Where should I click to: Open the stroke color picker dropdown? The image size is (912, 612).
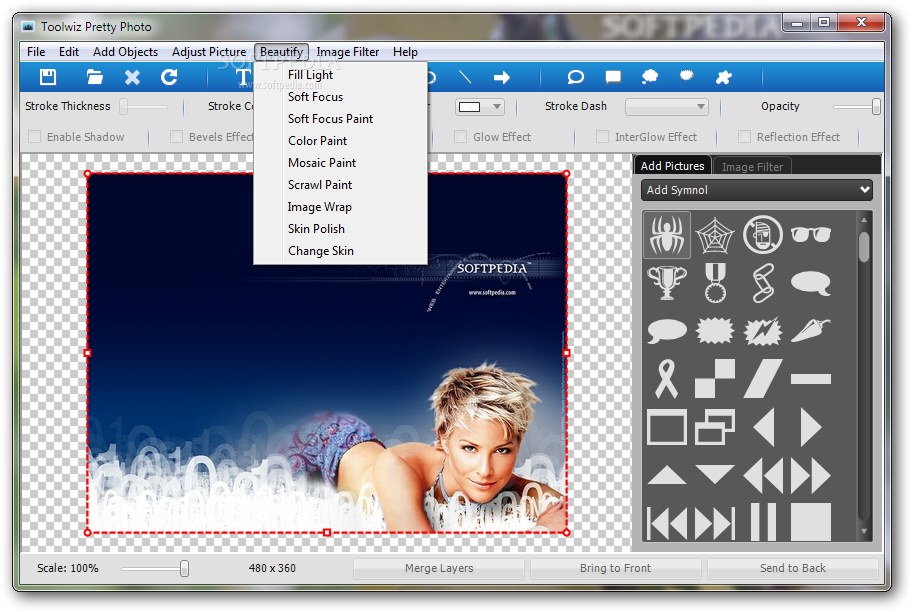[x=479, y=106]
